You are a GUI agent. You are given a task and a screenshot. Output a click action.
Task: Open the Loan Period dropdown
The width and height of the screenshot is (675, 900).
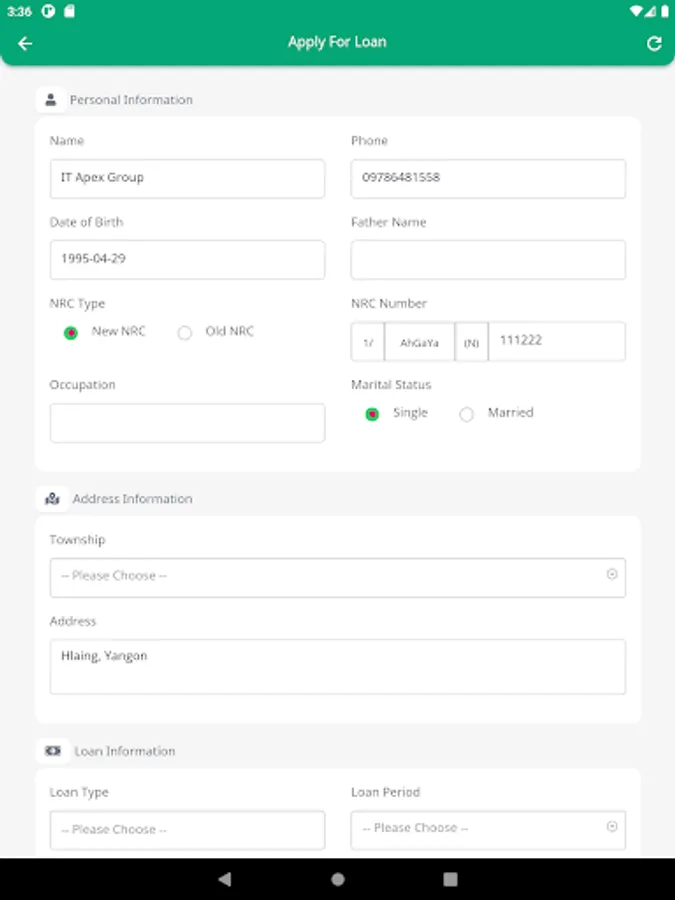coord(488,829)
